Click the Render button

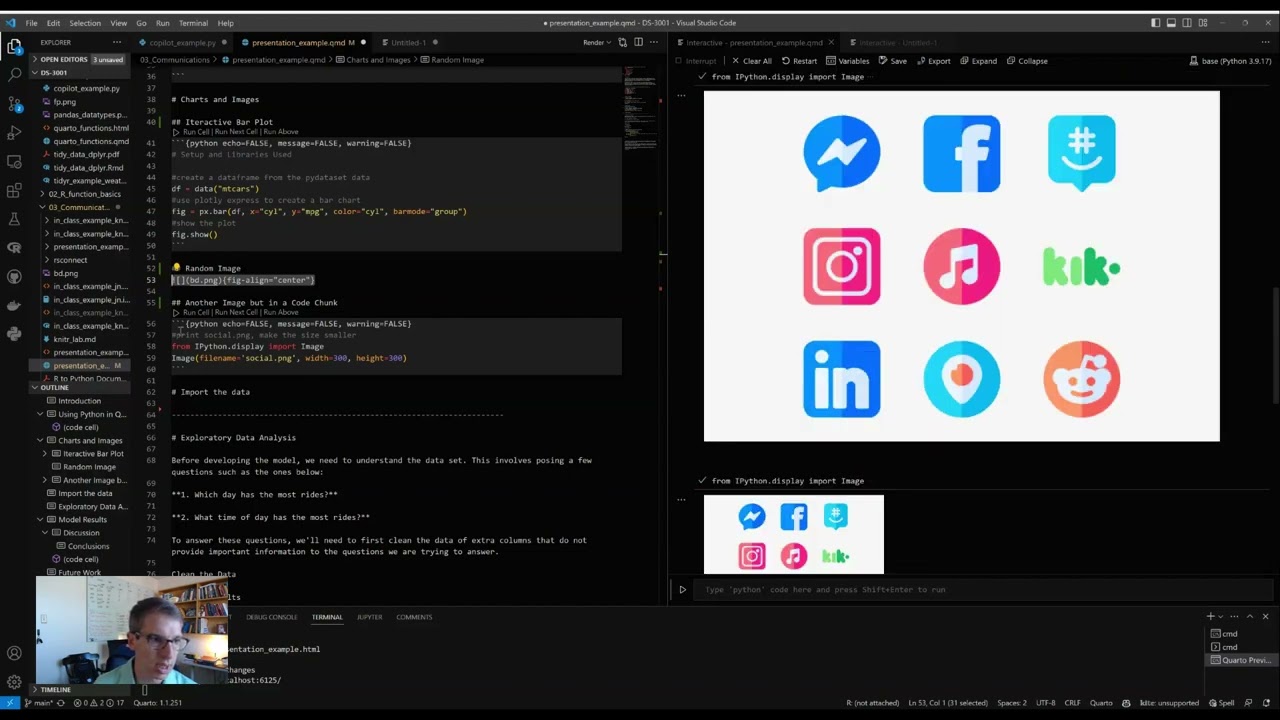click(593, 42)
